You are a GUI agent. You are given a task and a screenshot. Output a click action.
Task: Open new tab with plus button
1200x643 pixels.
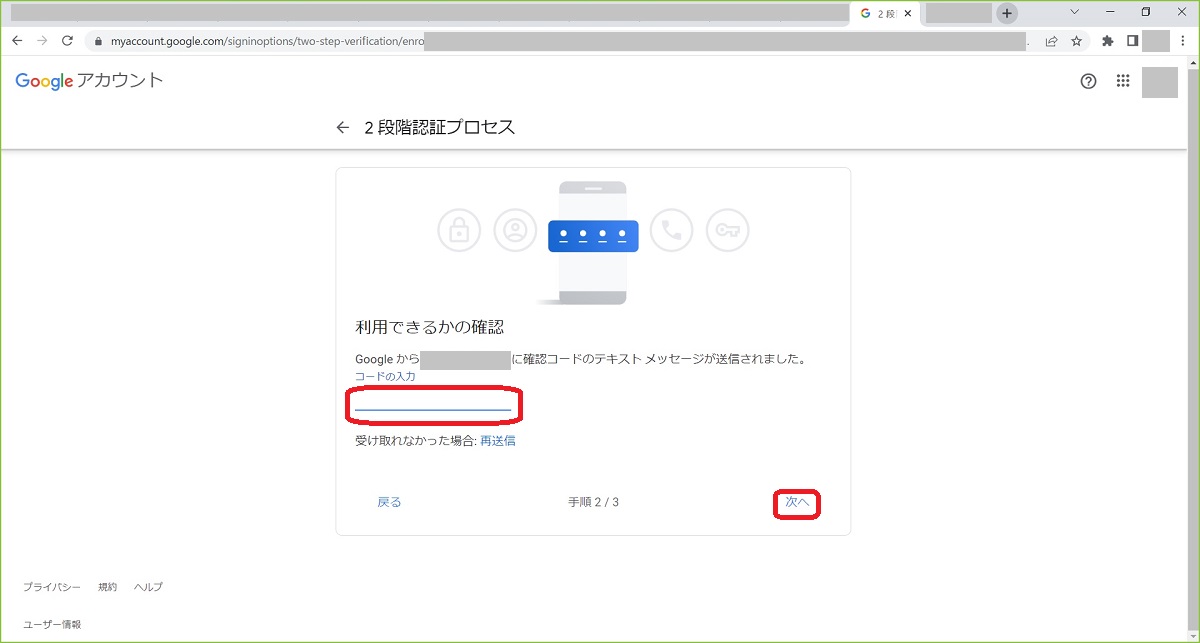(1007, 13)
